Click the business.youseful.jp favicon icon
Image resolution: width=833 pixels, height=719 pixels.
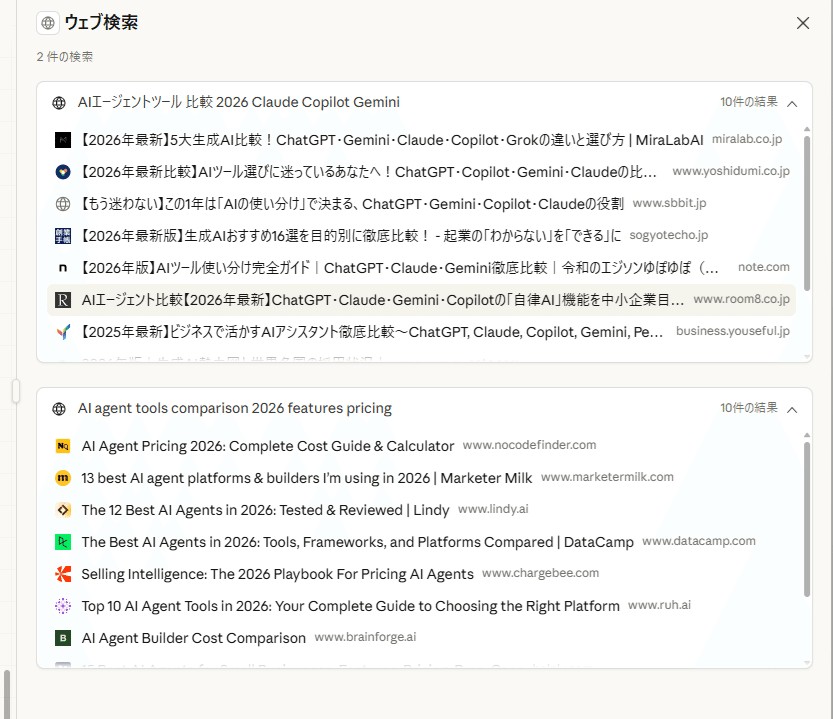(x=63, y=332)
